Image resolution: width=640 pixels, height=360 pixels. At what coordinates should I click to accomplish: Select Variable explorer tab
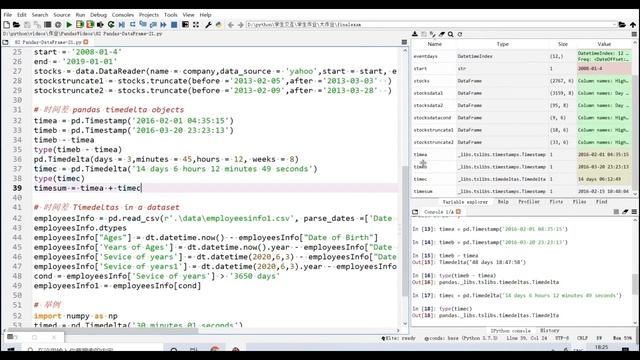465,202
